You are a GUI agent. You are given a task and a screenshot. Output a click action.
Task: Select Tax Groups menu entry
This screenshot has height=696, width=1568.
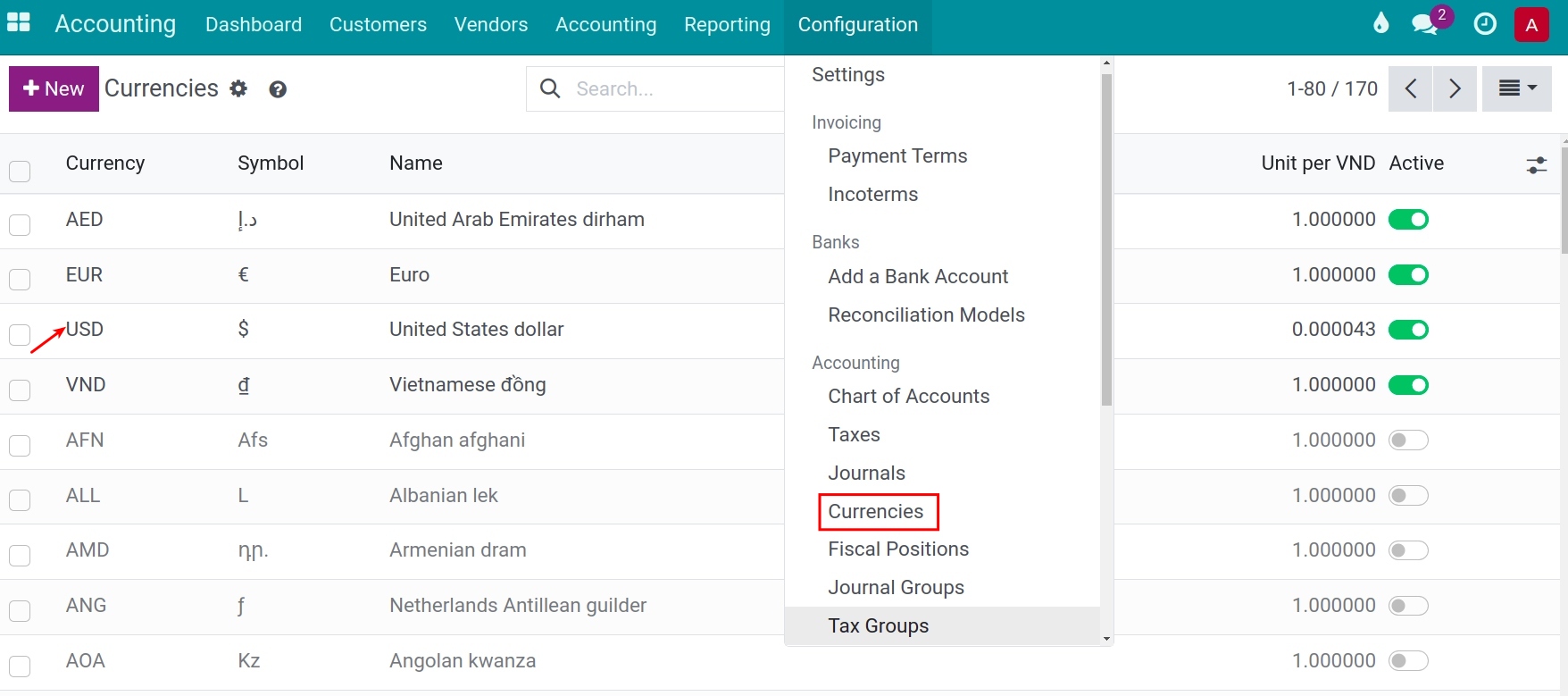878,626
